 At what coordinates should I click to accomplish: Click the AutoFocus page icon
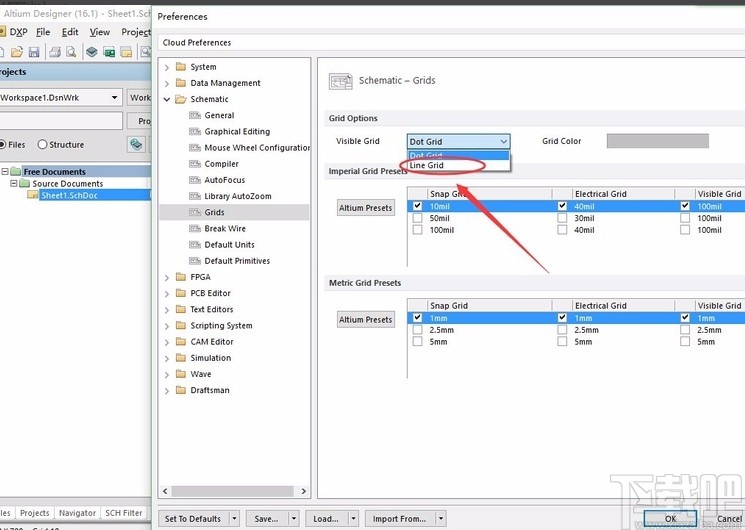[195, 180]
